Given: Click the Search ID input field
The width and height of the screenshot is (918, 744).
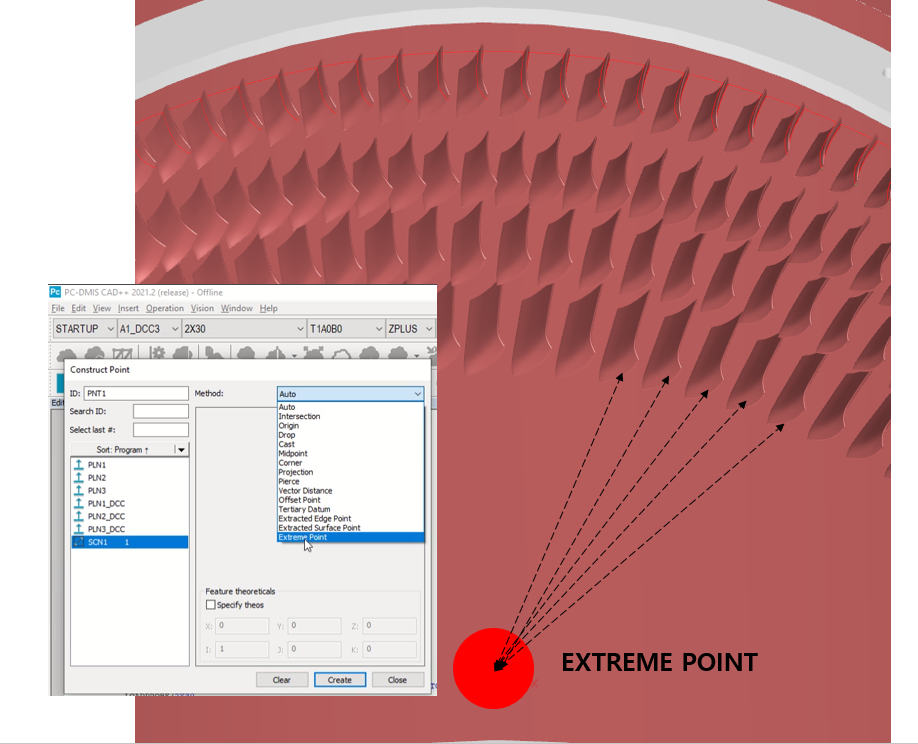Looking at the screenshot, I should click(160, 412).
